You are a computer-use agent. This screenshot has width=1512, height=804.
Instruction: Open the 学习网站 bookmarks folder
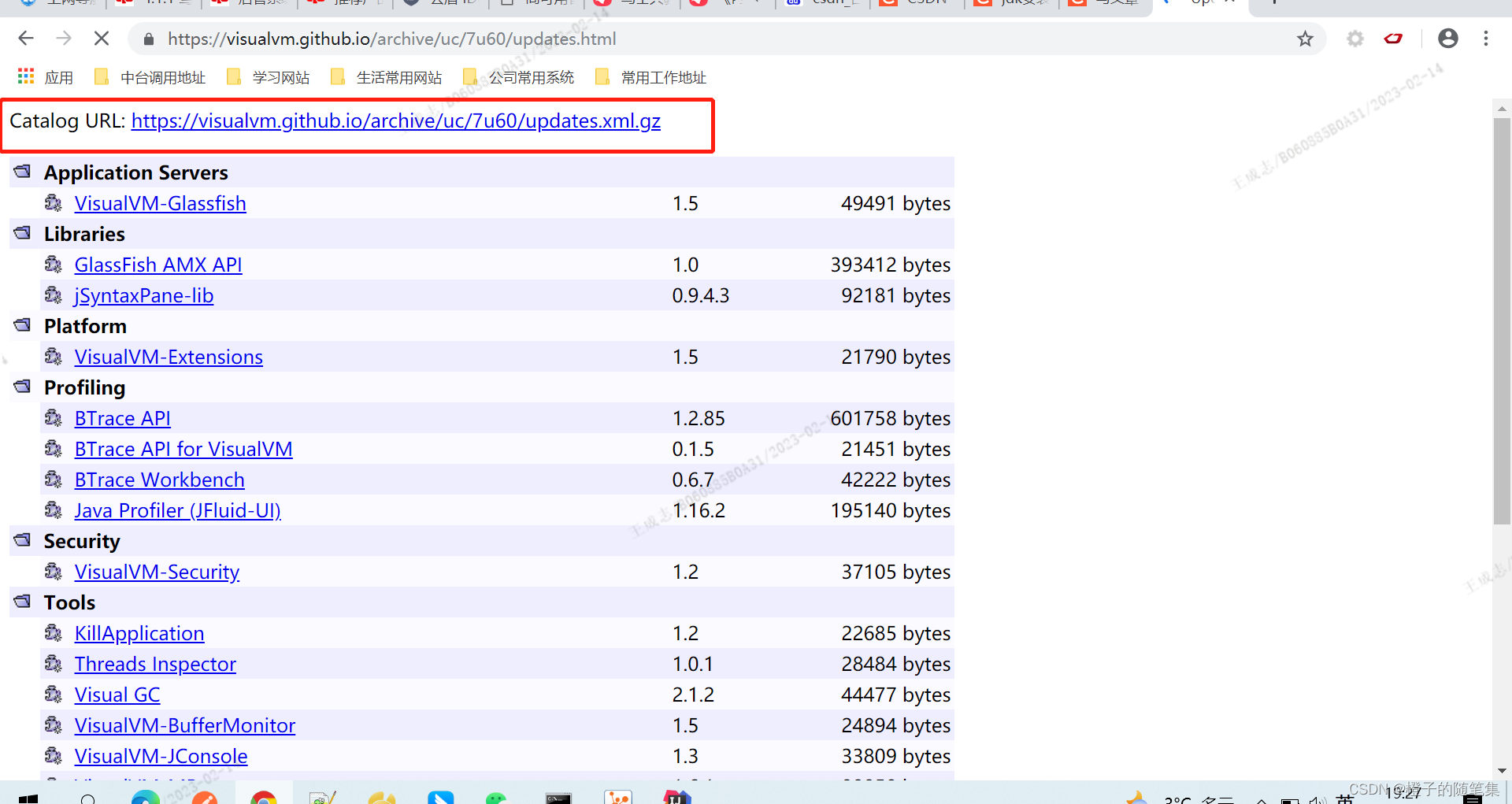[268, 76]
